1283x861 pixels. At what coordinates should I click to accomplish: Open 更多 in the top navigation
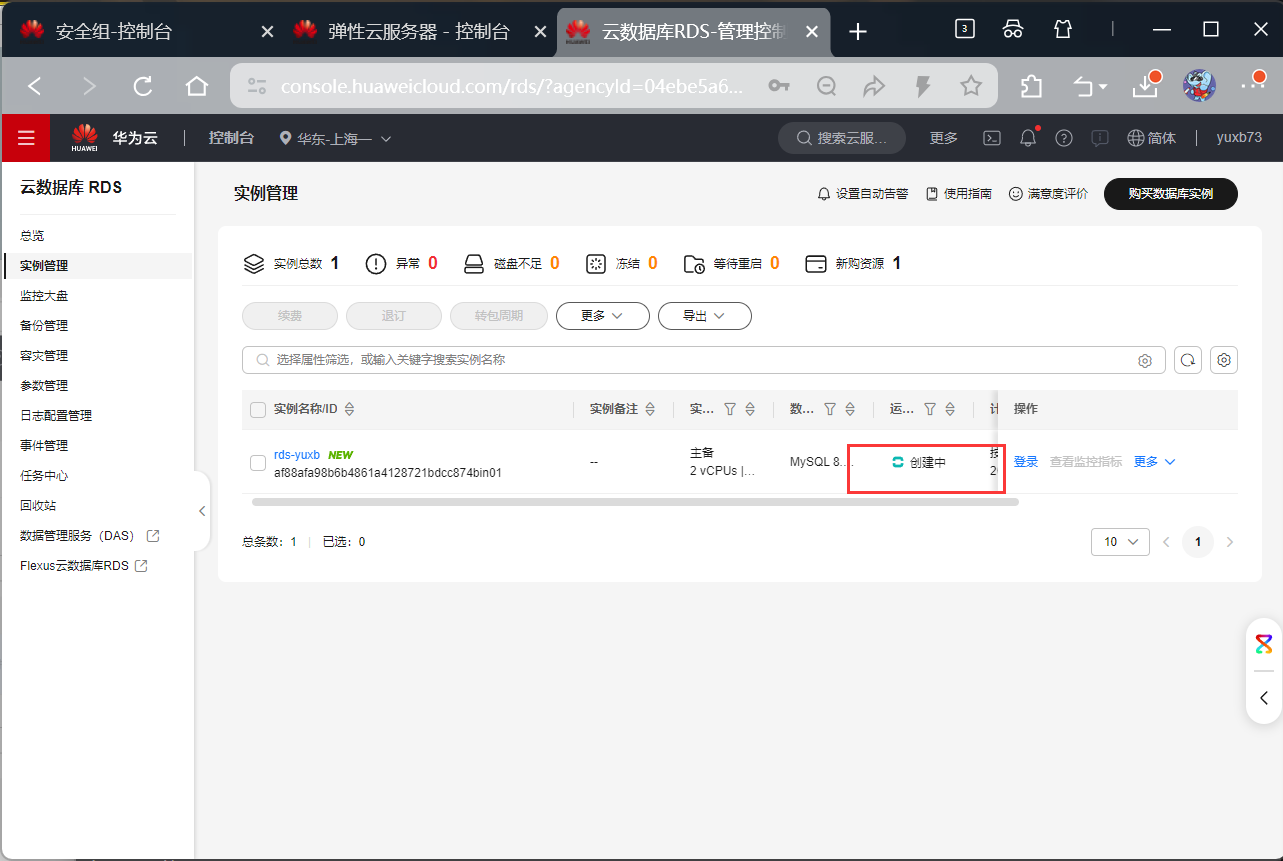tap(943, 138)
